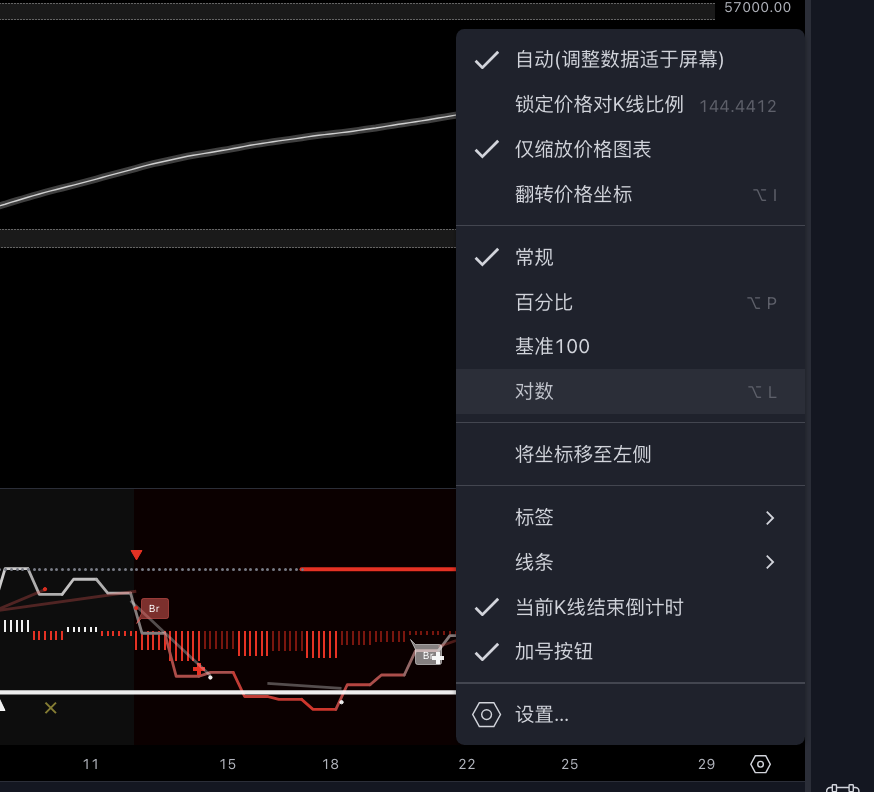
Task: Expand the 线条 submenu arrow
Action: (769, 562)
